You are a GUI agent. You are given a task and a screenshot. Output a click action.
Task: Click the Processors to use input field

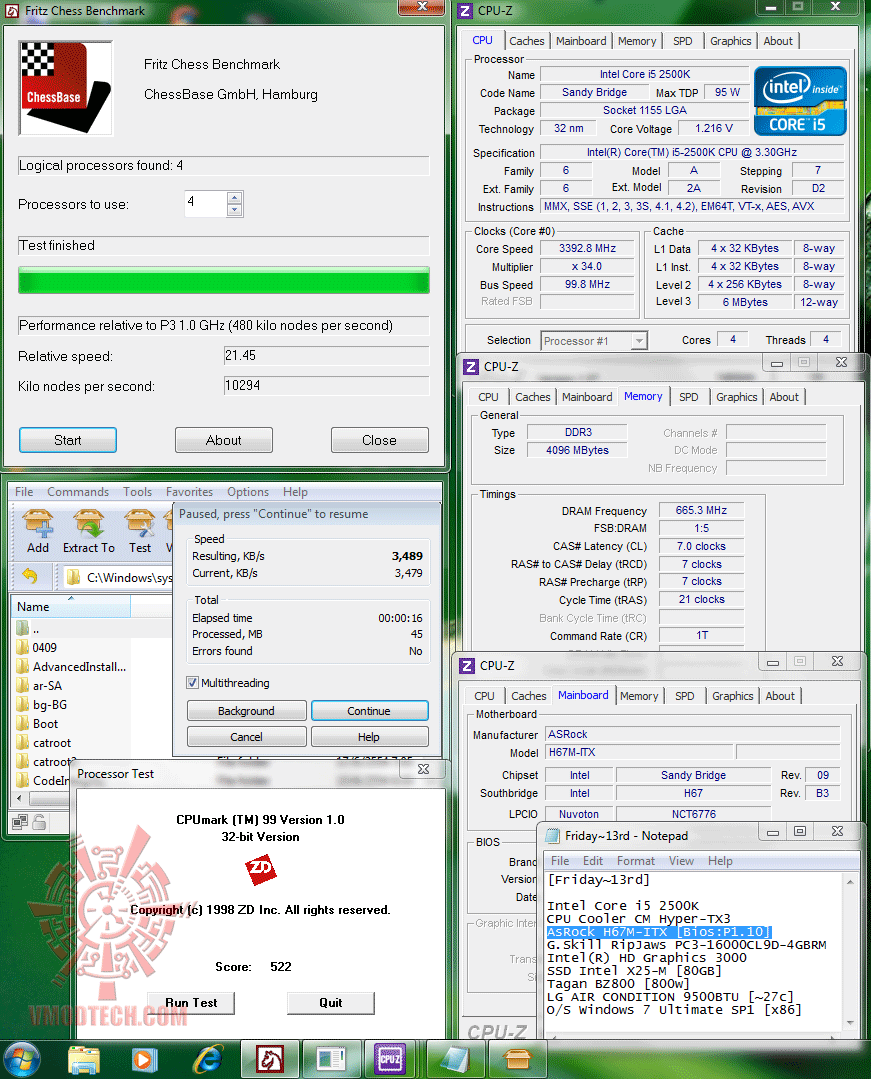pos(205,204)
